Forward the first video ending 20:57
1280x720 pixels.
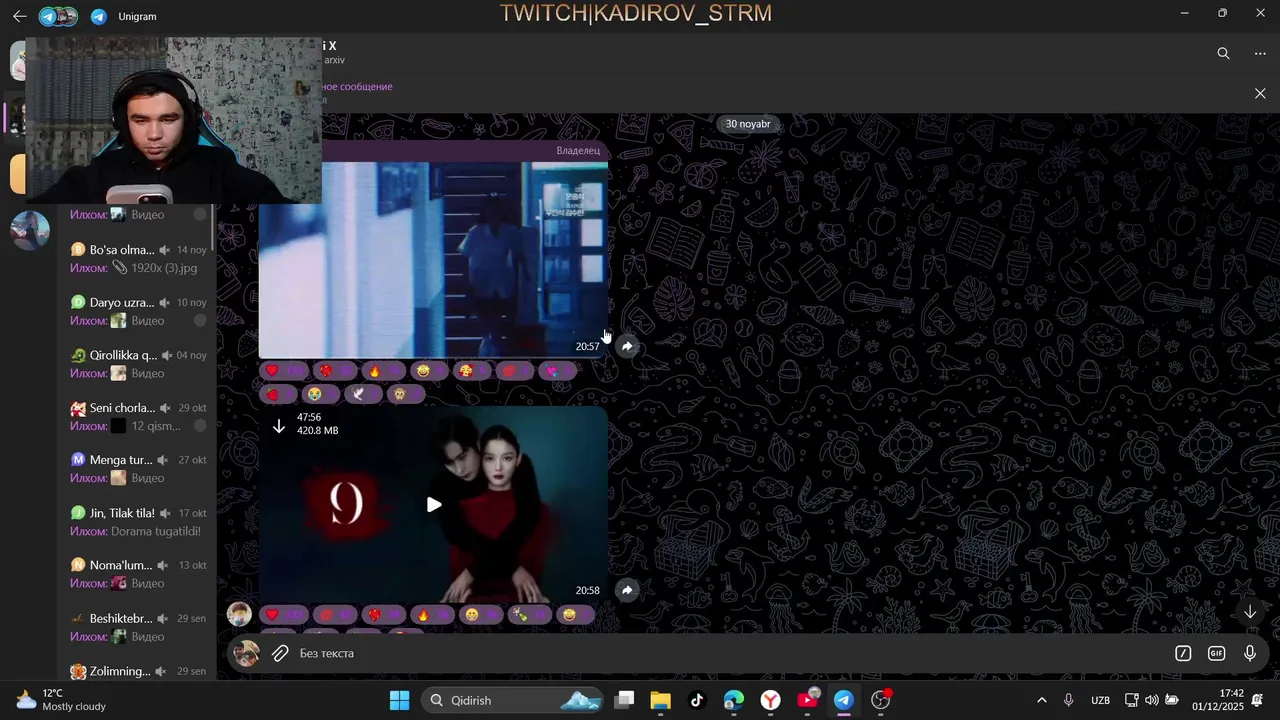627,346
